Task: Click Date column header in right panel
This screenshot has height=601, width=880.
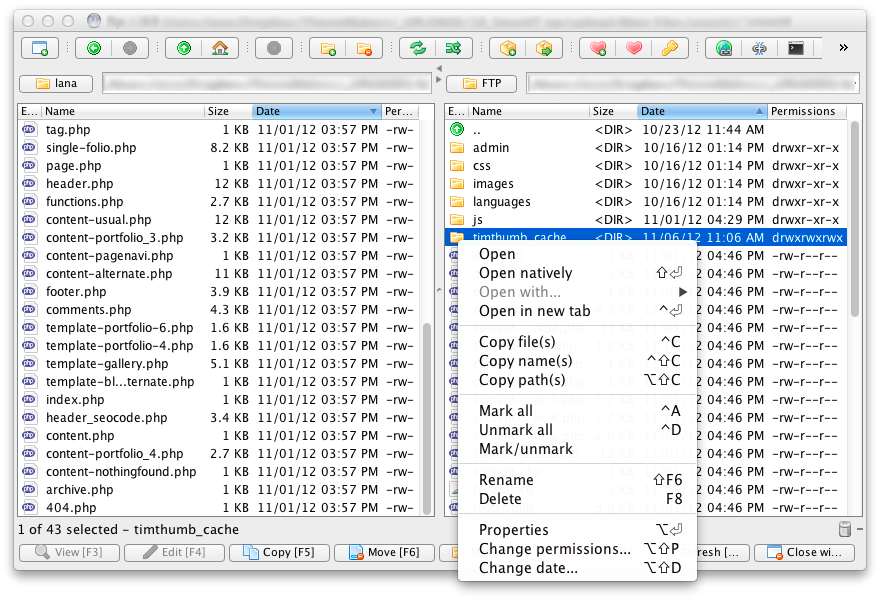Action: [702, 111]
